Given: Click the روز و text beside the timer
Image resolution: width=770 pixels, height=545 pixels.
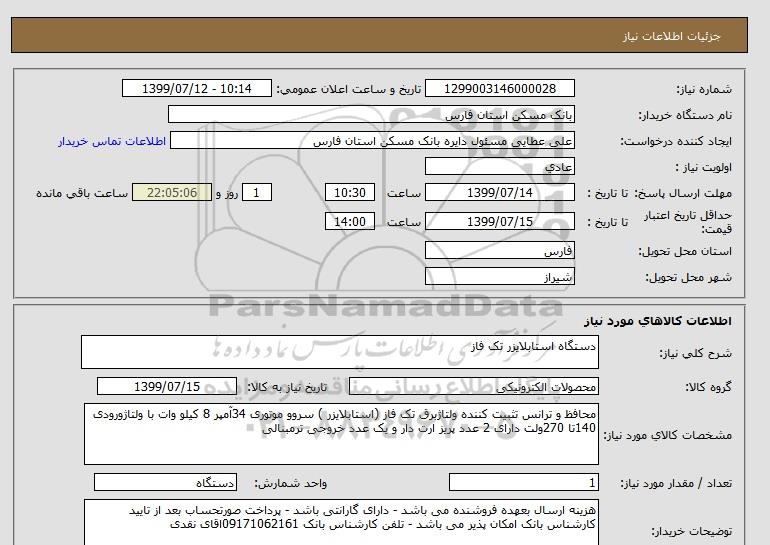Looking at the screenshot, I should (227, 193).
